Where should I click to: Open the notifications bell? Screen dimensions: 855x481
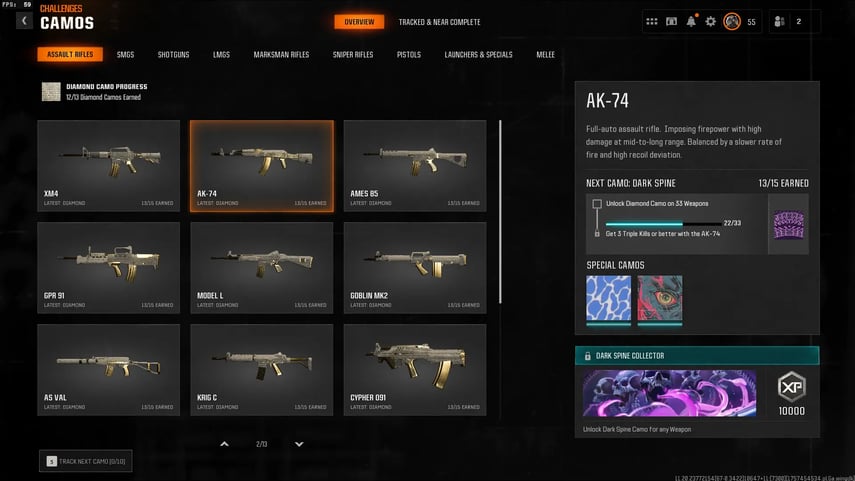pyautogui.click(x=691, y=21)
